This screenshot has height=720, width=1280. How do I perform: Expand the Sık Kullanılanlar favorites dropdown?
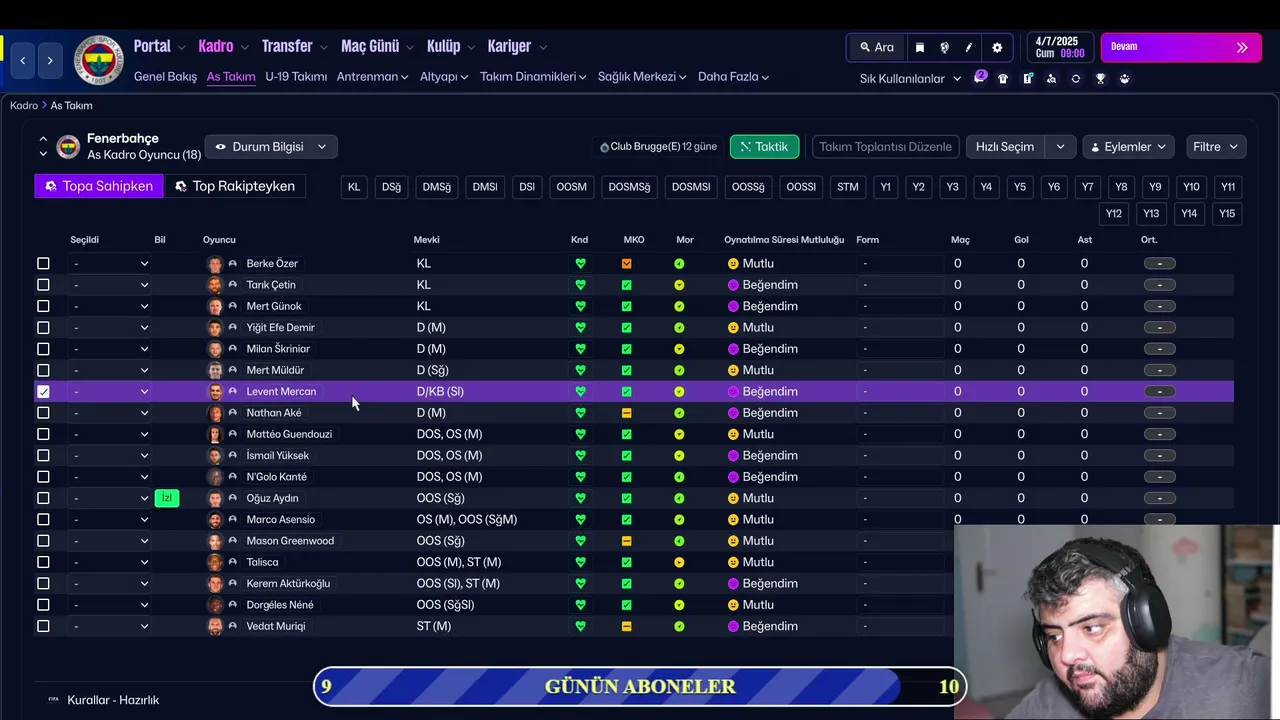click(x=910, y=79)
